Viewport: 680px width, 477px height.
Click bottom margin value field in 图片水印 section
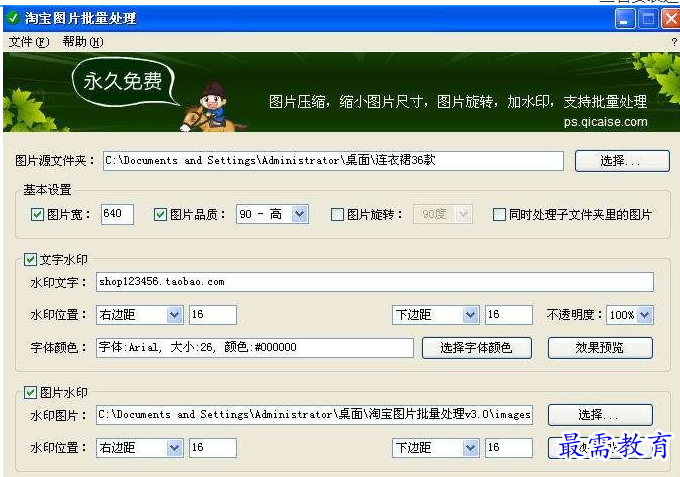[509, 448]
